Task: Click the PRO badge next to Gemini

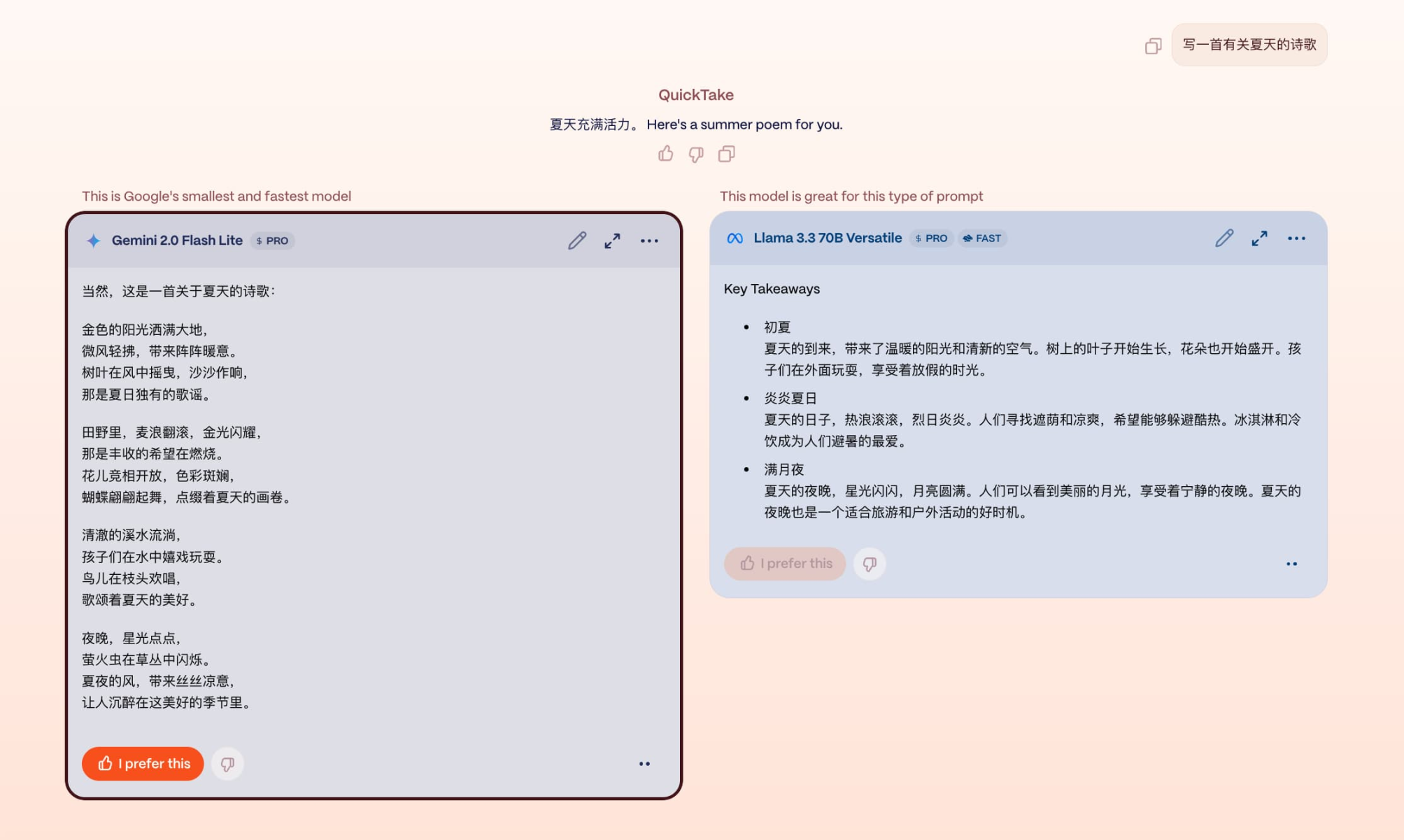Action: [272, 241]
